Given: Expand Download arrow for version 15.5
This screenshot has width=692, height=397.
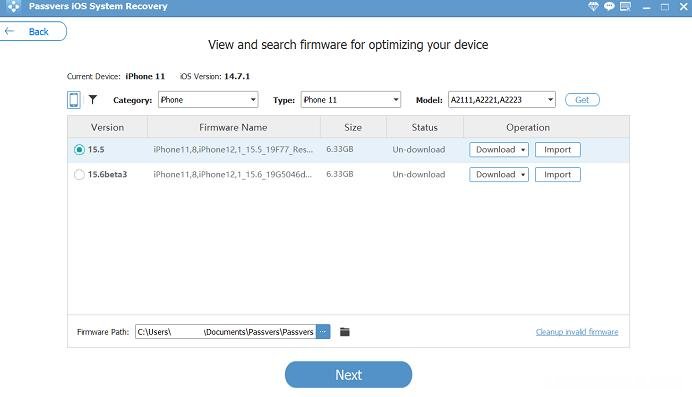Looking at the screenshot, I should tap(523, 150).
